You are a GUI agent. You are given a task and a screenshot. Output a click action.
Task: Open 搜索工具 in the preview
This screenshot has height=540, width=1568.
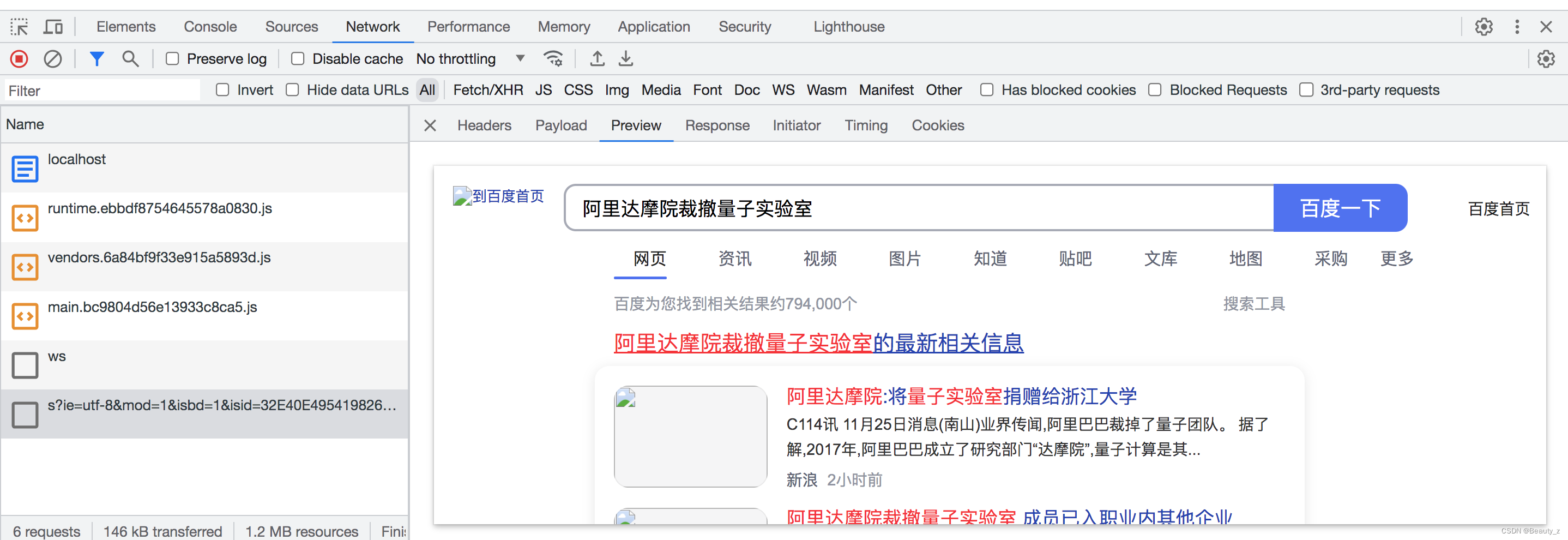point(1254,304)
